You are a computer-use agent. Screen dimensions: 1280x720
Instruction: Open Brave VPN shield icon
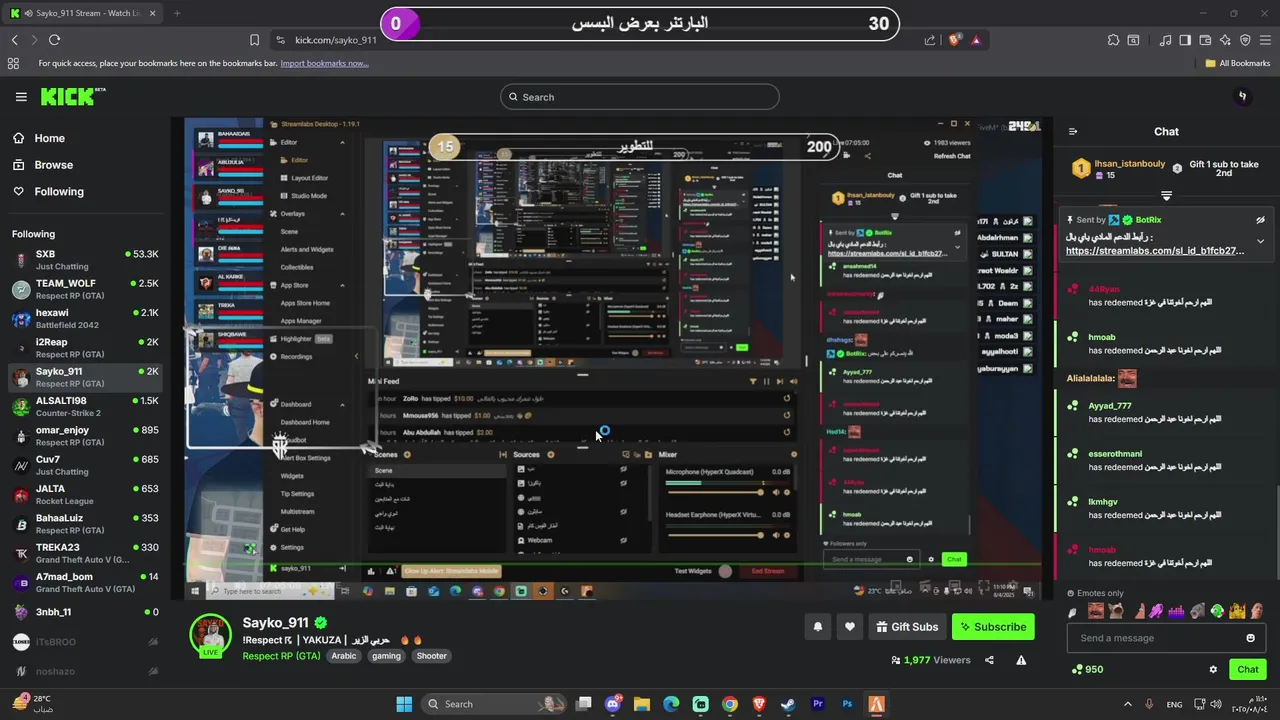click(1245, 40)
